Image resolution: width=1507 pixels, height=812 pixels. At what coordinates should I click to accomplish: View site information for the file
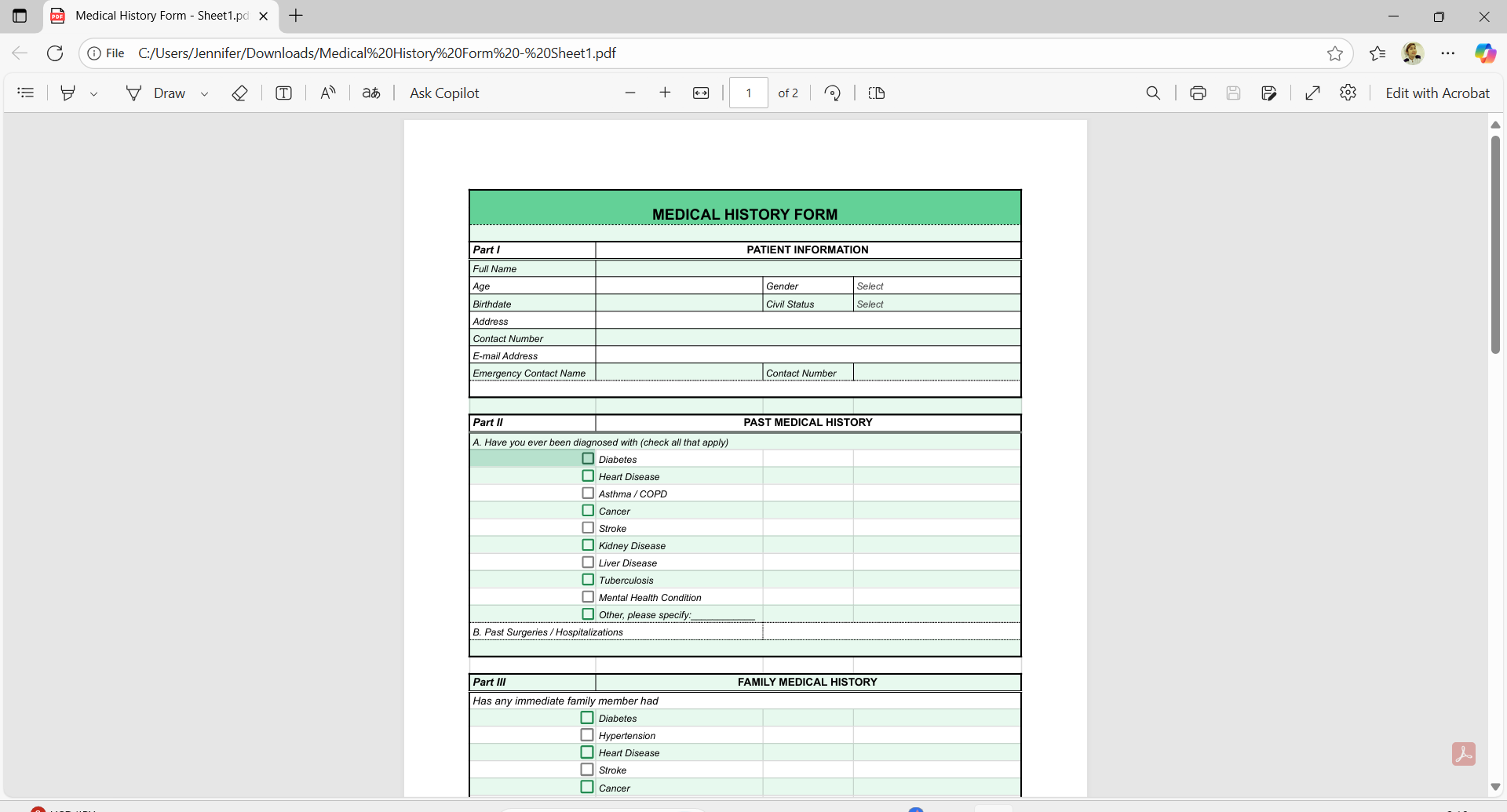[x=106, y=53]
